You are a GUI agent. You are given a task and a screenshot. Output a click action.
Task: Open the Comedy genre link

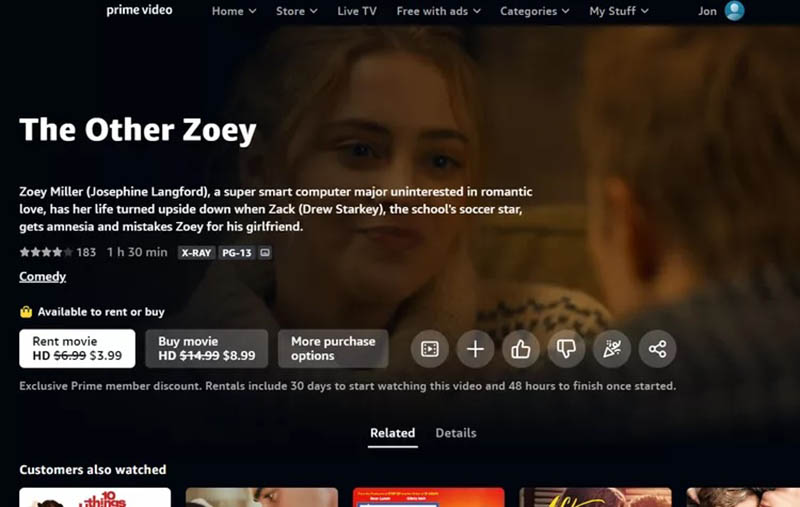[x=42, y=276]
